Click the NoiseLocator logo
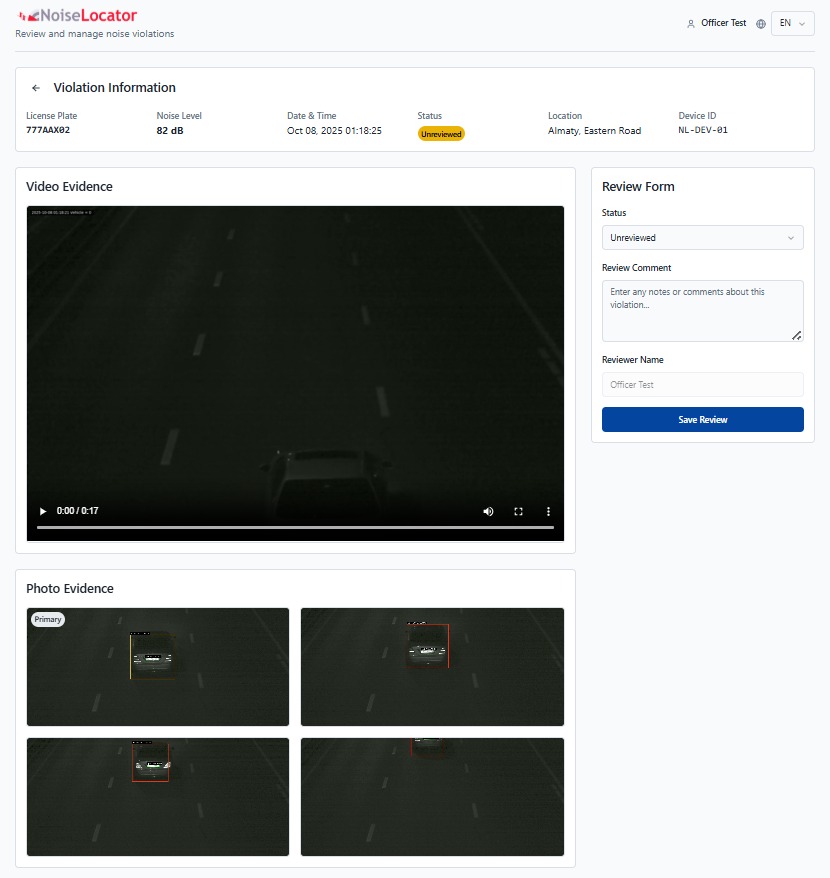Image resolution: width=830 pixels, height=878 pixels. coord(77,16)
